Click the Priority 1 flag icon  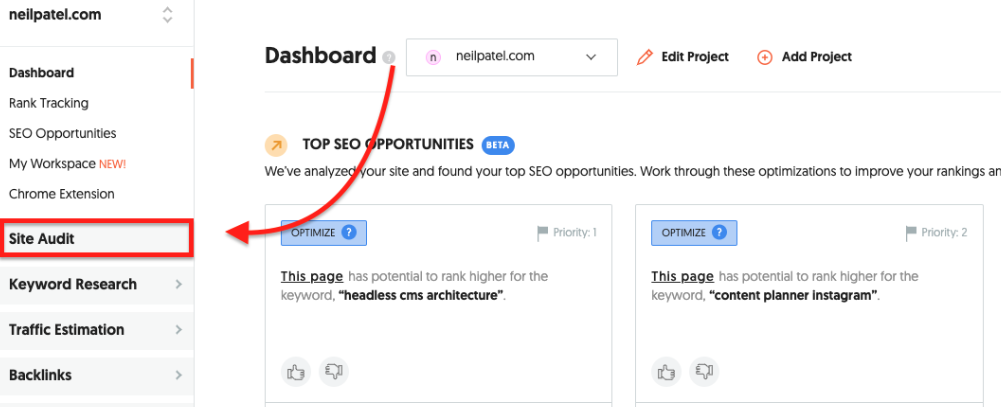point(543,233)
